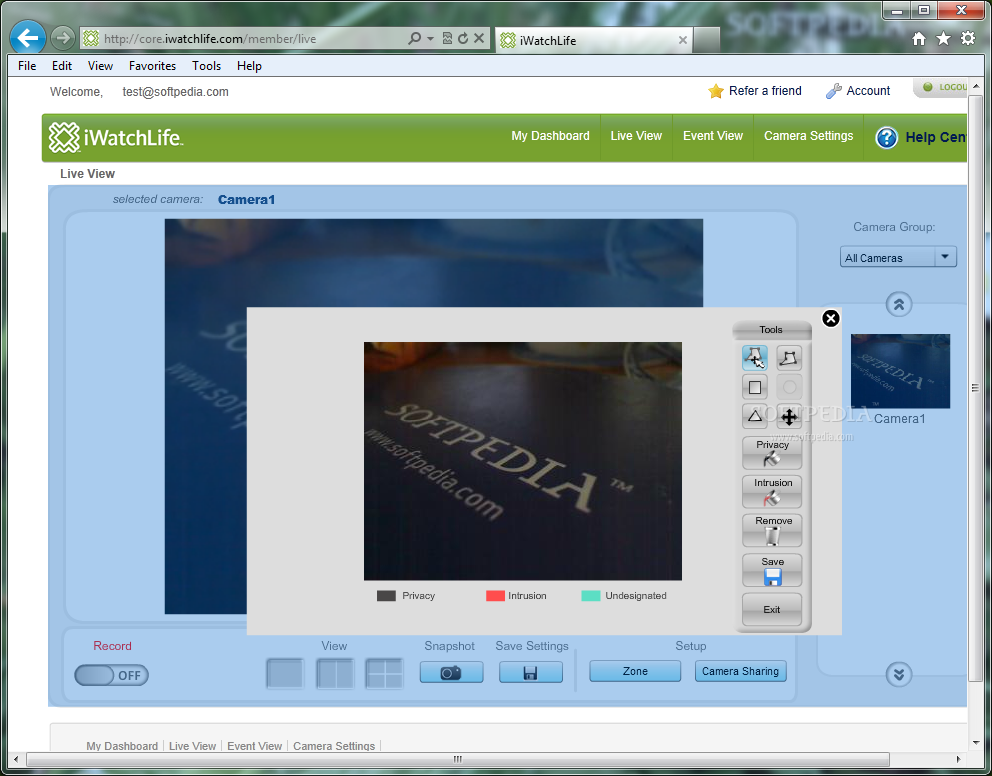
Task: Toggle compatibility view icon
Action: point(447,39)
